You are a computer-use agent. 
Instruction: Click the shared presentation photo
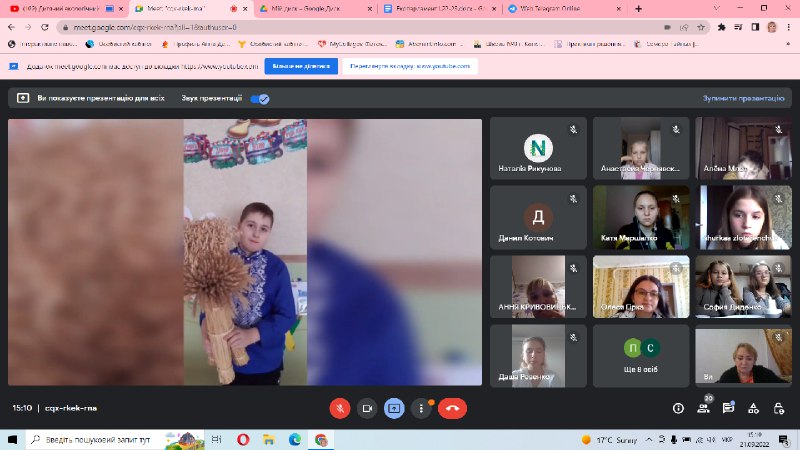pos(245,252)
